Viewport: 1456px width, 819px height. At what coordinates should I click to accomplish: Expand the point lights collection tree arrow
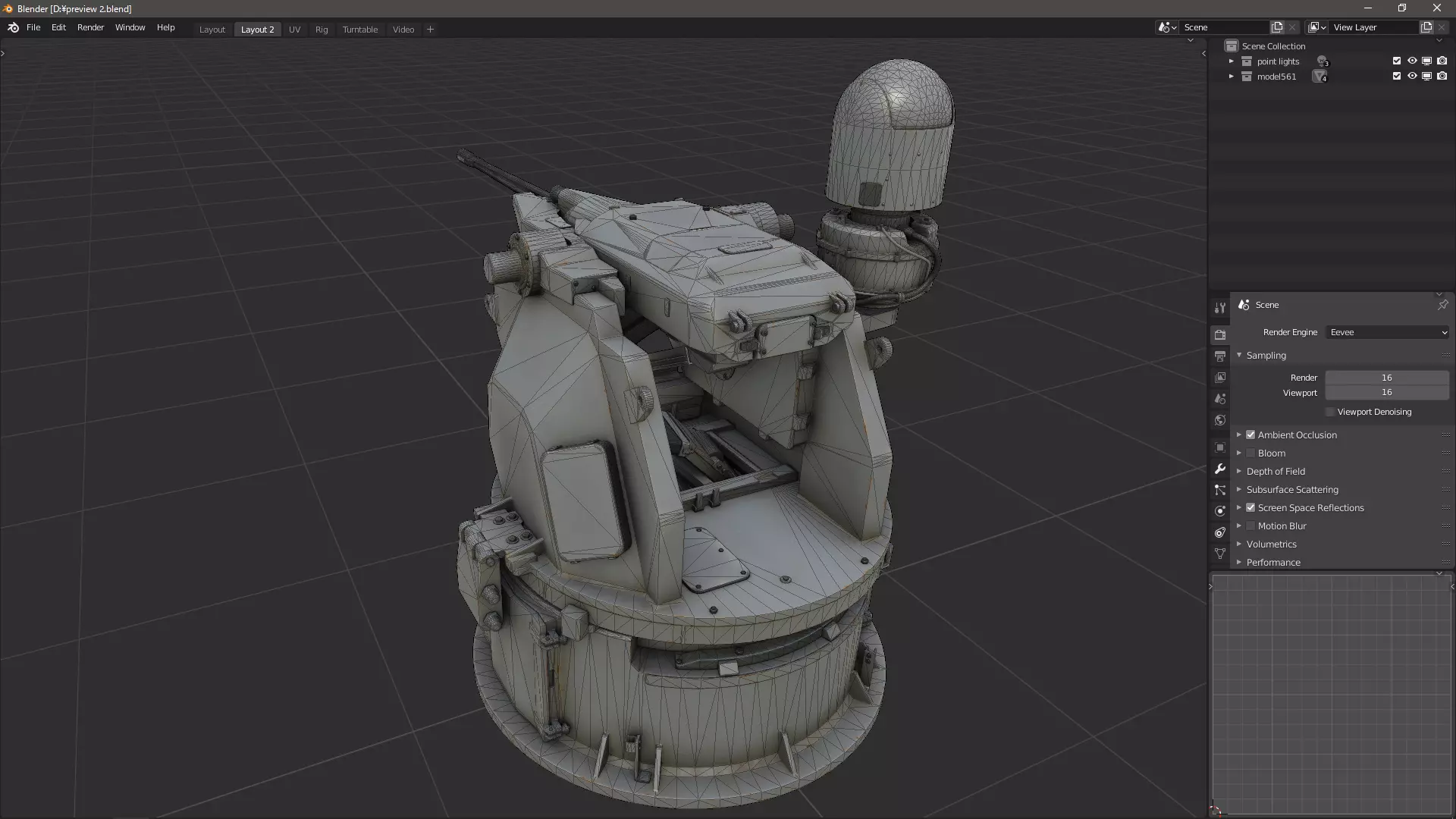coord(1232,61)
